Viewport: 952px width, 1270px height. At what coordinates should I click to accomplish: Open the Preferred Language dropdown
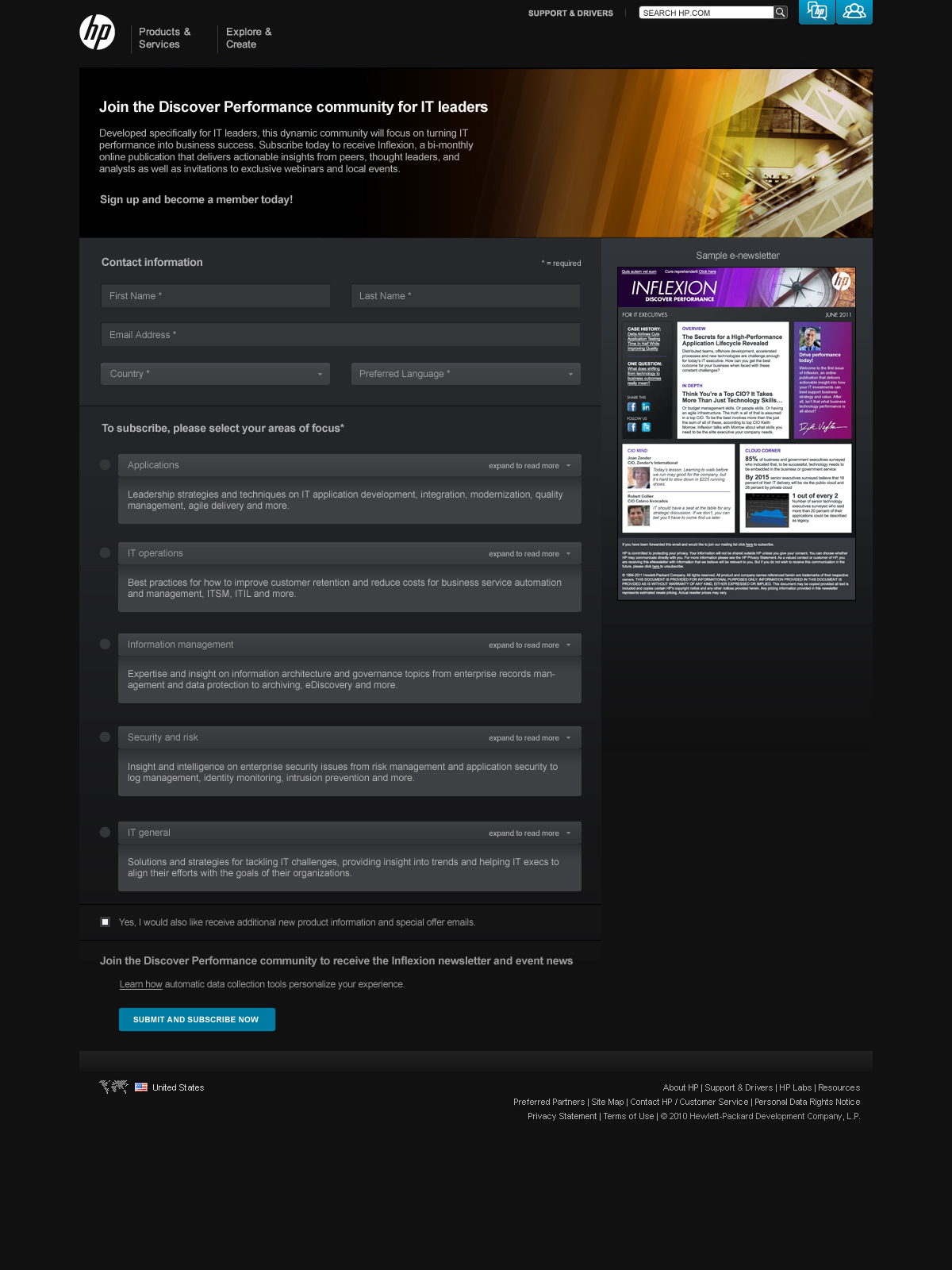[466, 374]
